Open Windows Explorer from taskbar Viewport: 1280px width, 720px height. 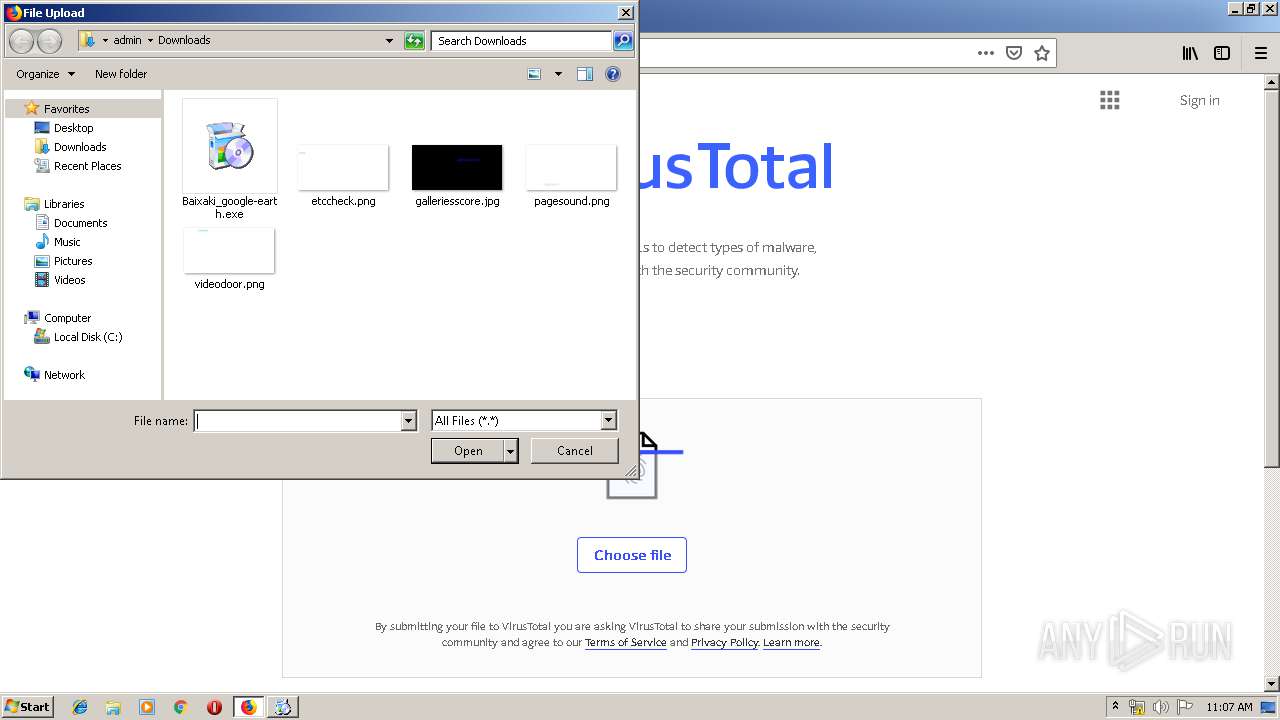coord(113,707)
